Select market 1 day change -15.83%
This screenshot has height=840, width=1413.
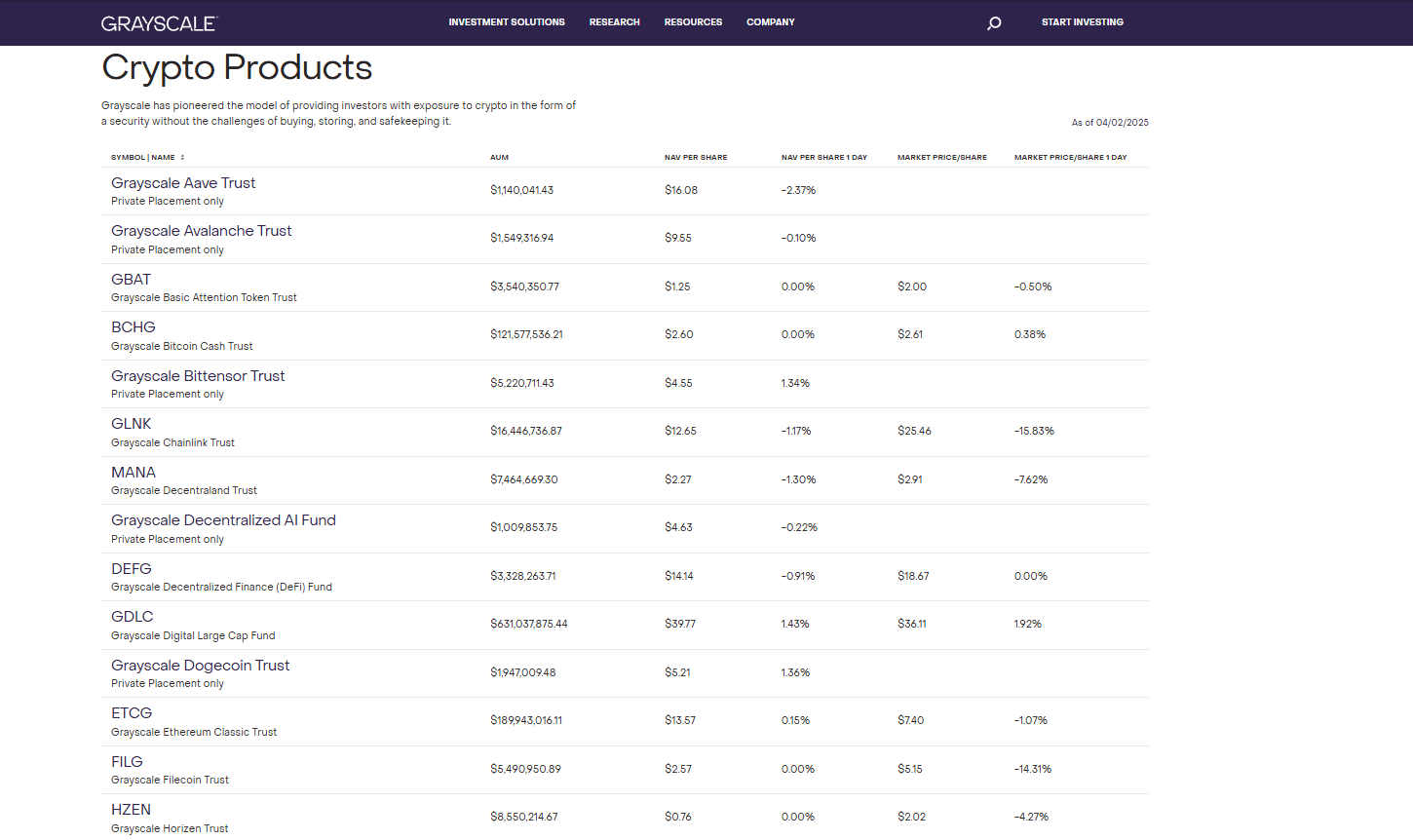[x=1034, y=431]
